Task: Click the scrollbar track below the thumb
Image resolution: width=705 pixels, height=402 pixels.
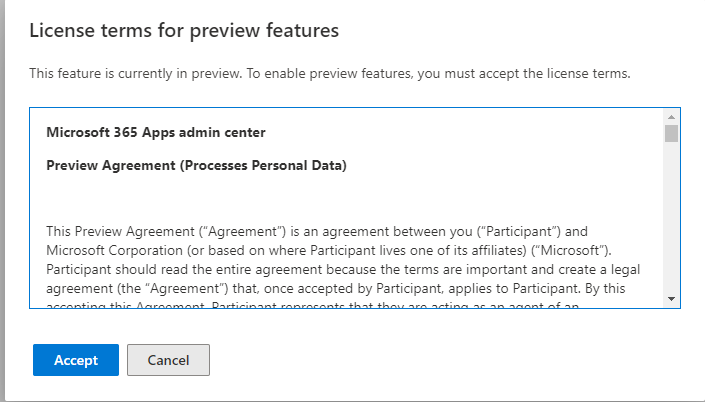Action: click(671, 220)
